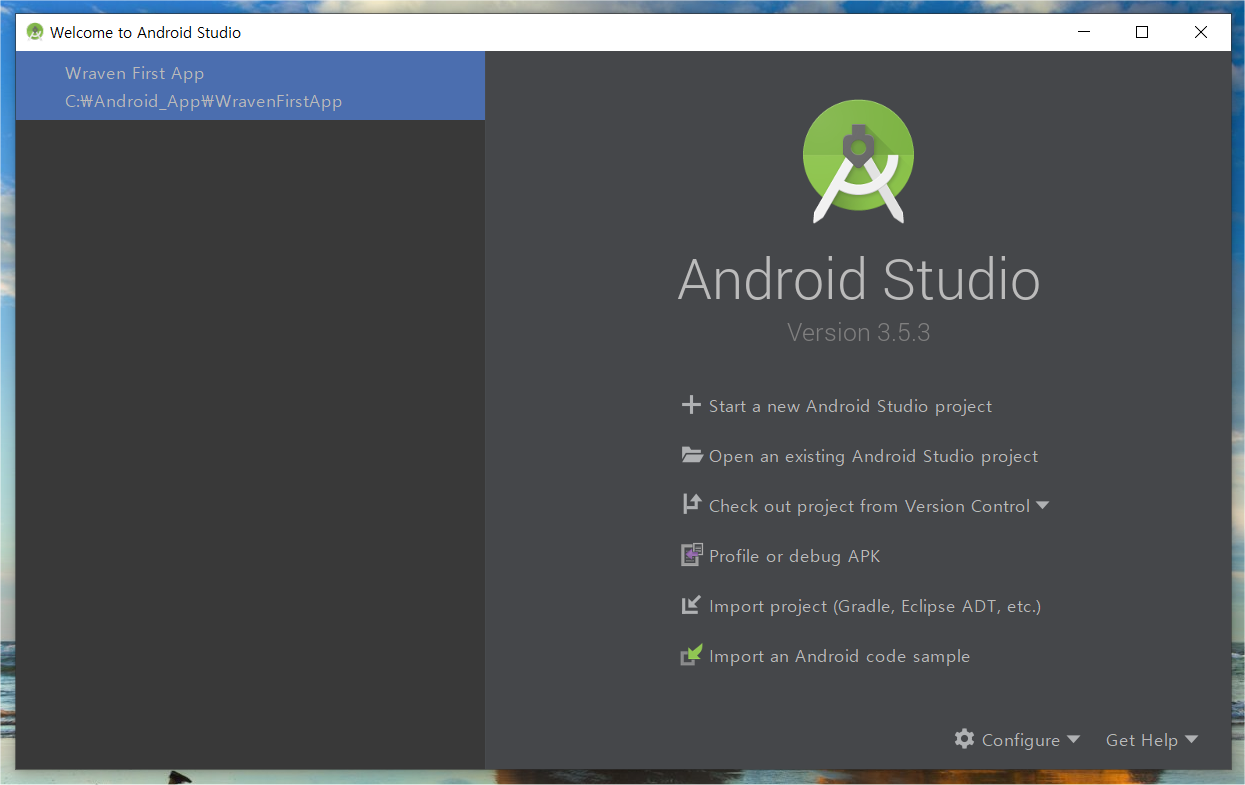Click the Profile or debug APK icon

(692, 555)
